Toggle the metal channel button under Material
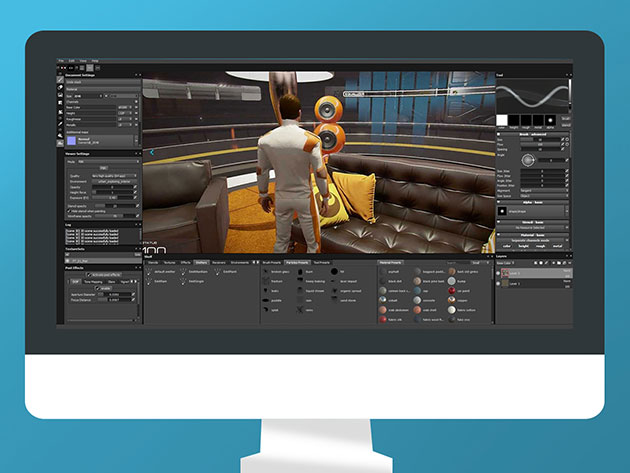Viewport: 630px width, 473px height. pos(558,246)
